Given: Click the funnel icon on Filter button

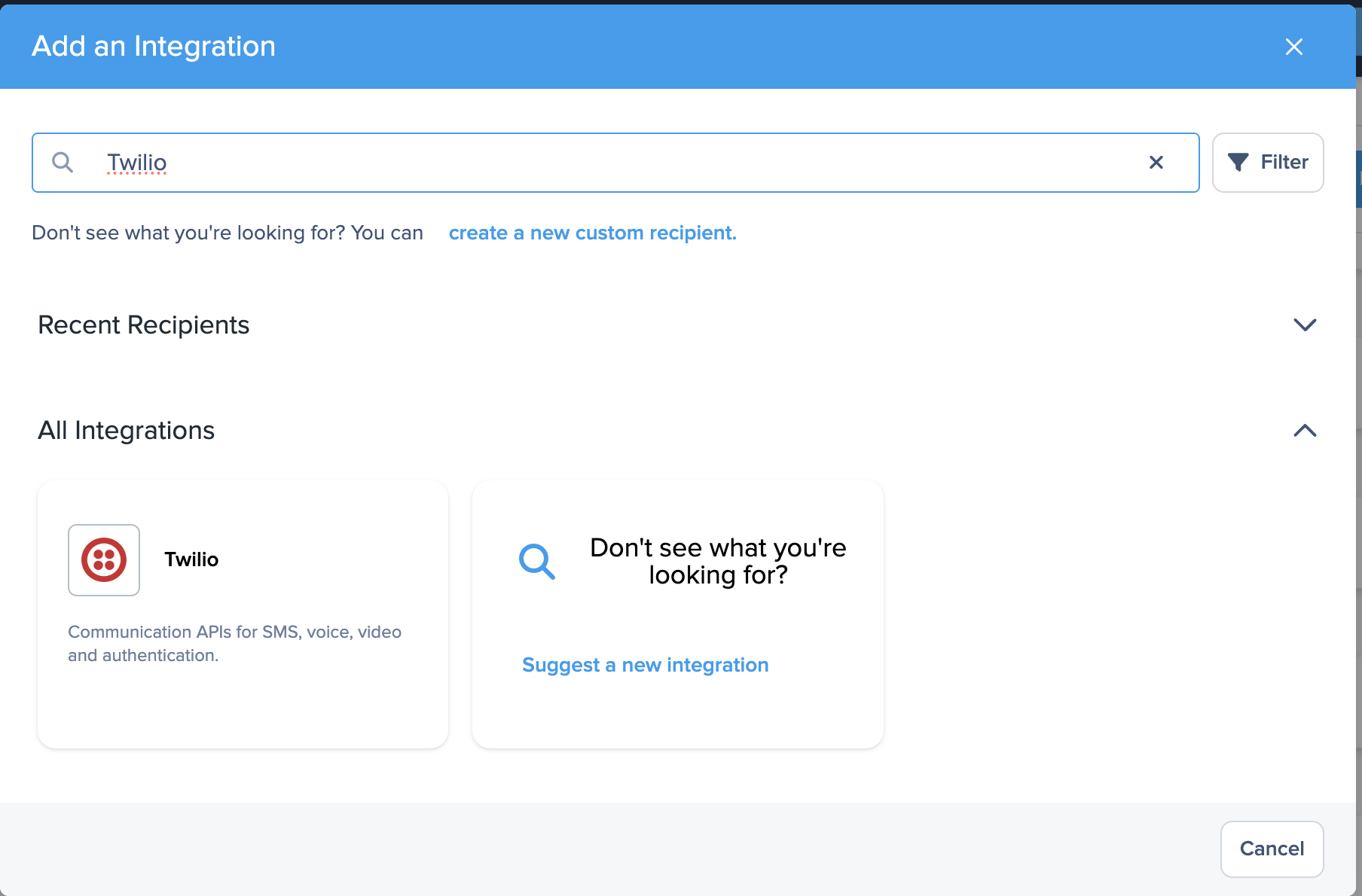Looking at the screenshot, I should click(1238, 163).
